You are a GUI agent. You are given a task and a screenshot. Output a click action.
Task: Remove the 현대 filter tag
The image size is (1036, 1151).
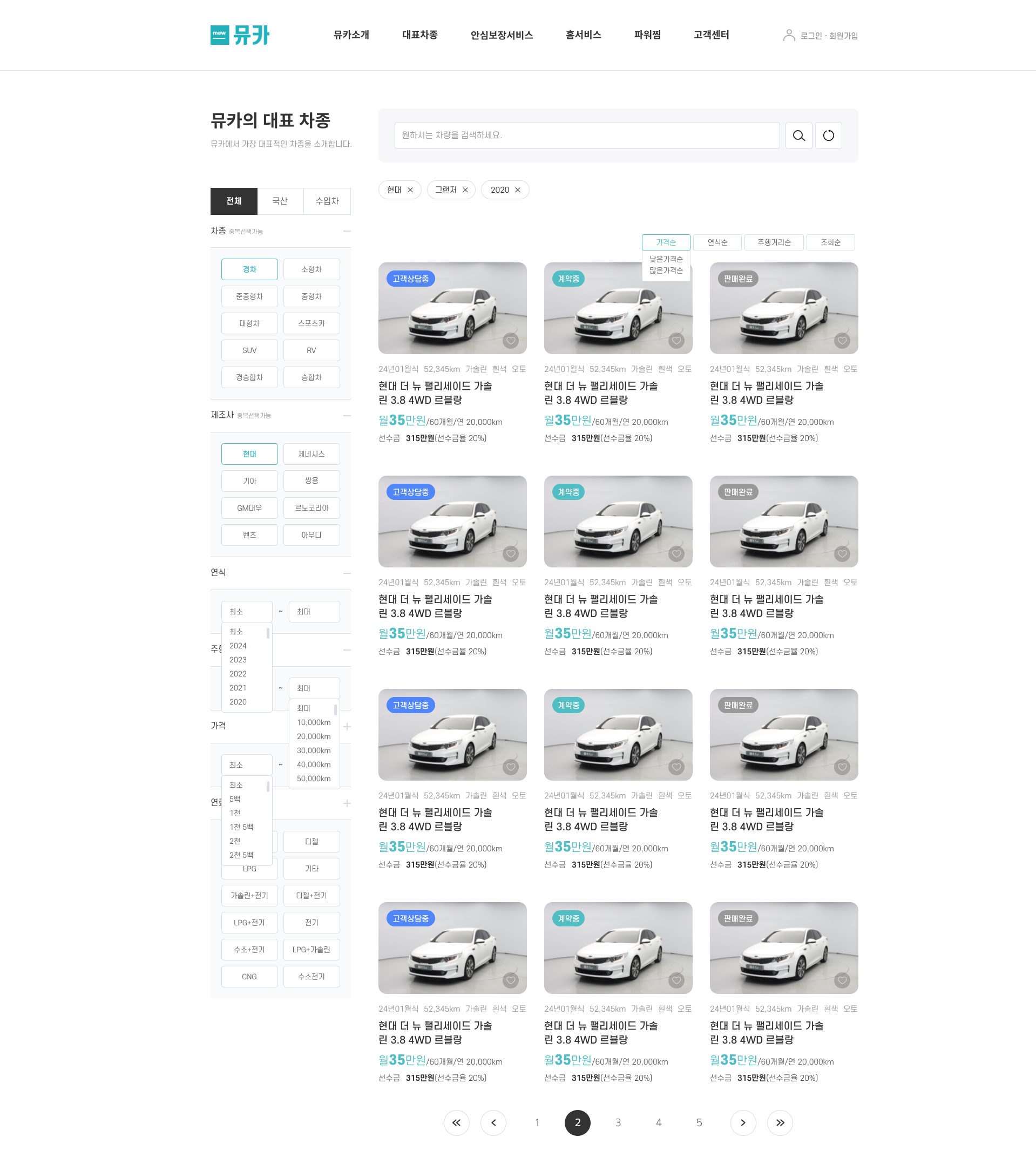point(410,190)
